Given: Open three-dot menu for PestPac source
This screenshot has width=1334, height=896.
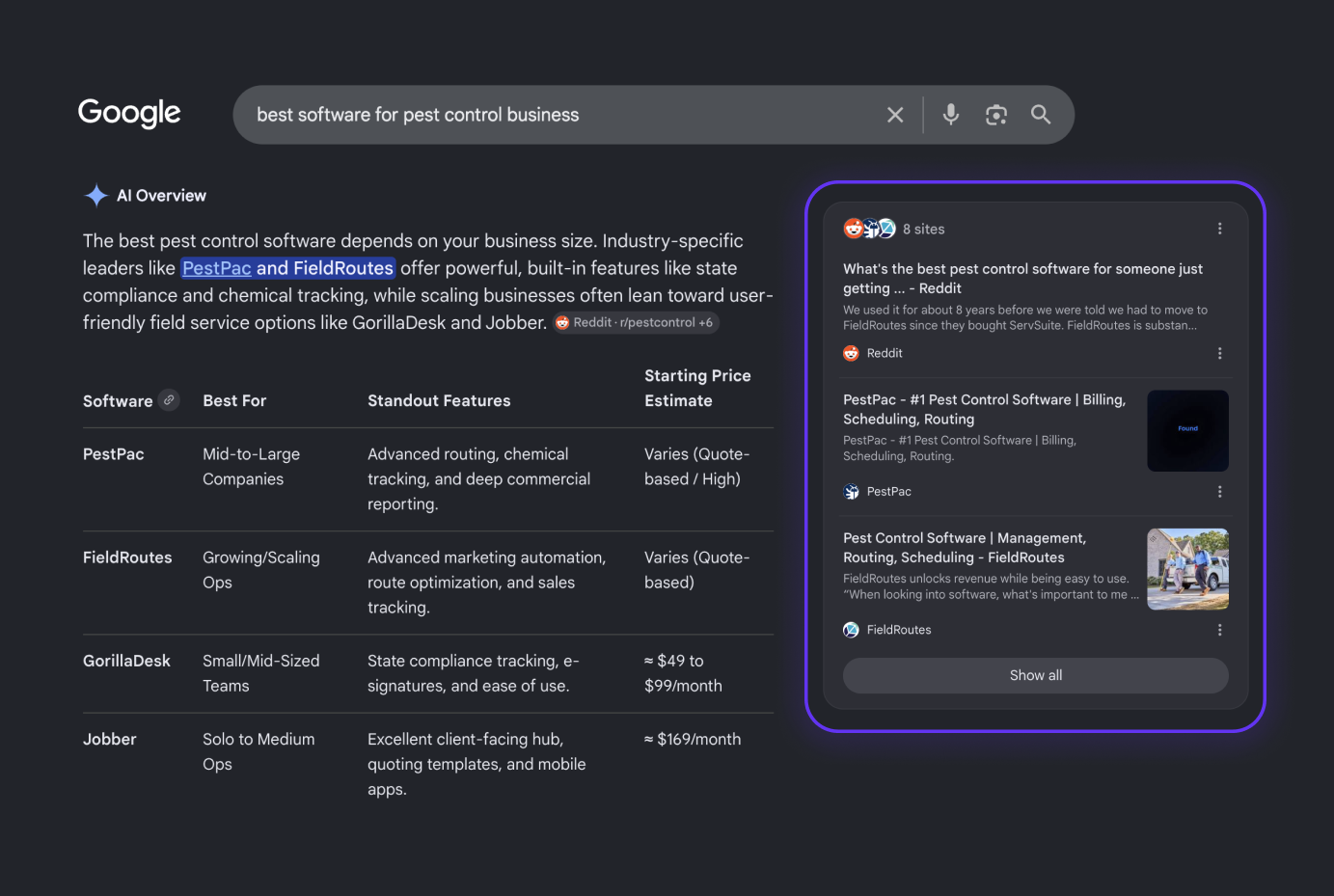Looking at the screenshot, I should click(1219, 492).
